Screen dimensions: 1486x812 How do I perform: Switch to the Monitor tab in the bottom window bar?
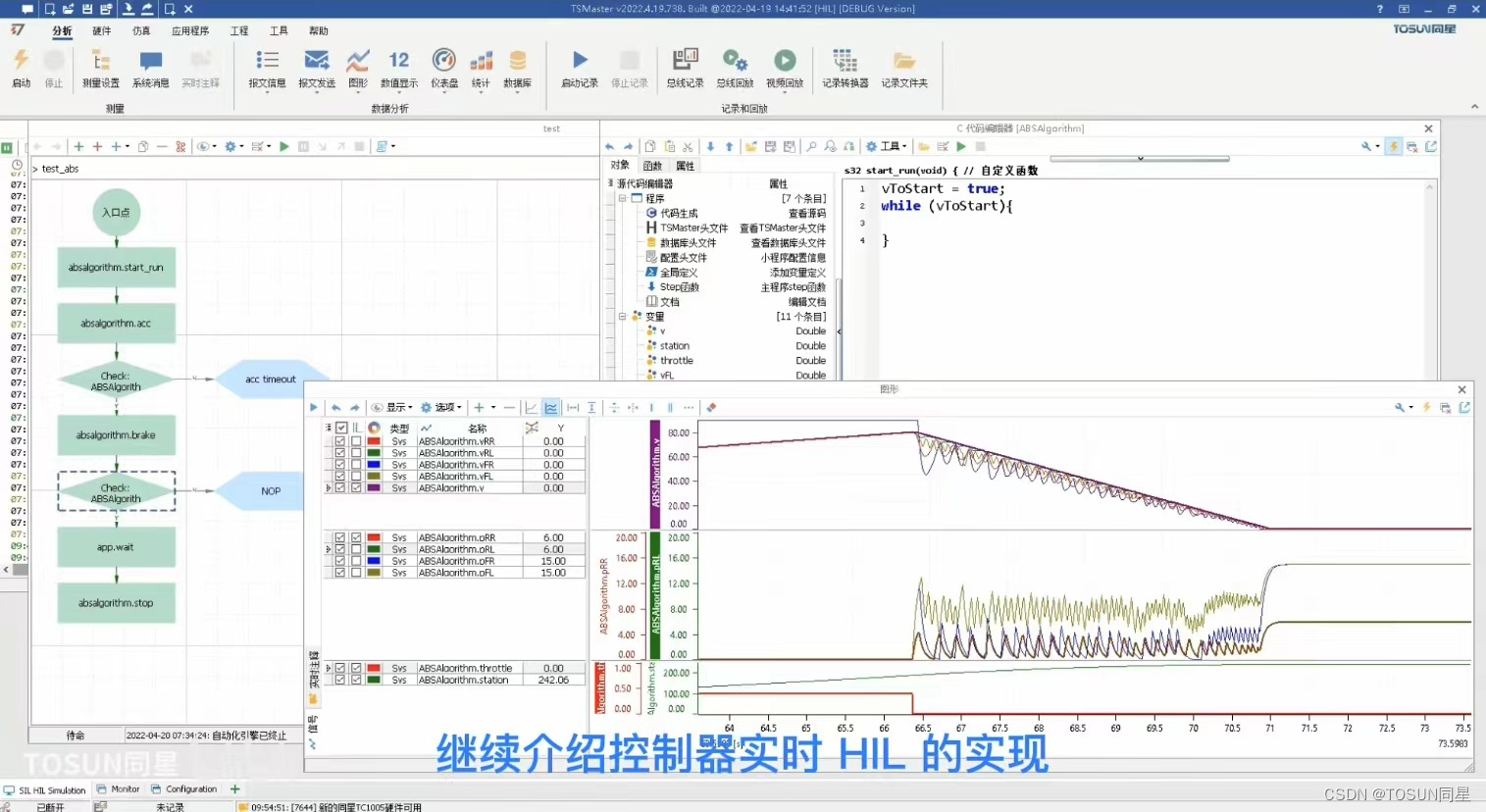[119, 789]
